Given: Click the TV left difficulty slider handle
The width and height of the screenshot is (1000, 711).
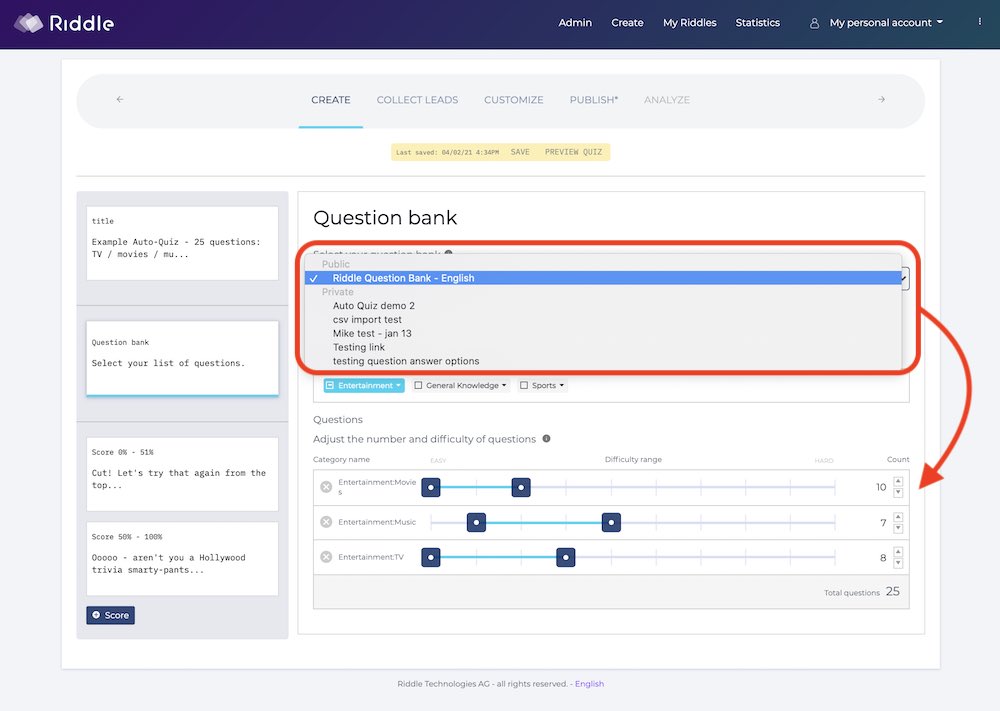Looking at the screenshot, I should (x=430, y=557).
